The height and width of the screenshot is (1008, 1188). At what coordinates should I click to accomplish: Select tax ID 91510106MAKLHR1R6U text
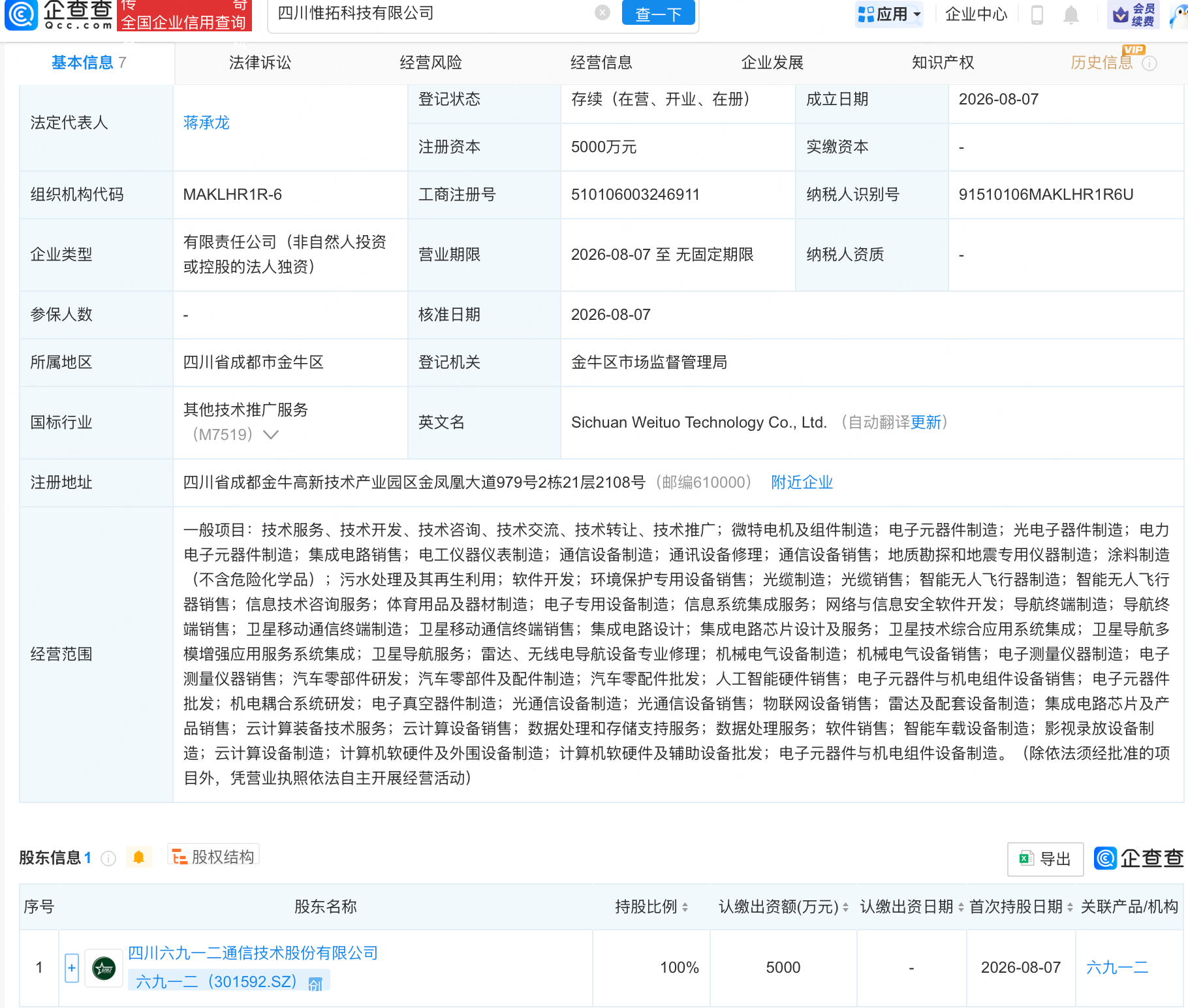click(1046, 195)
